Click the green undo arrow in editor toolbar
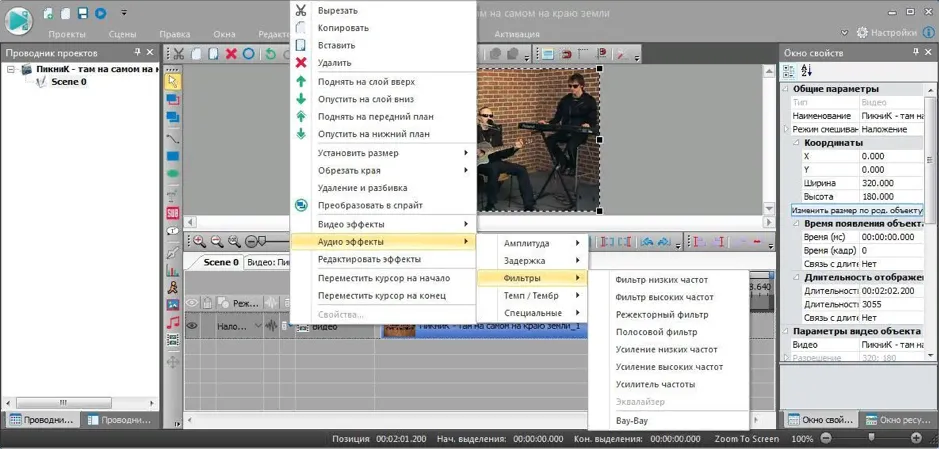Viewport: 939px width, 449px height. pyautogui.click(x=271, y=54)
